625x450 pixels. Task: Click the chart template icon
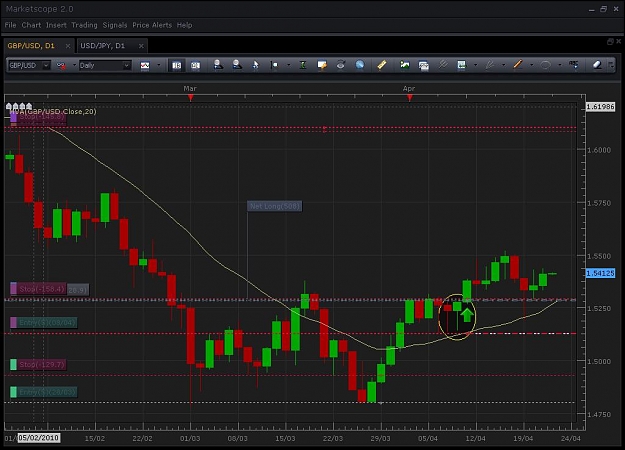click(462, 65)
